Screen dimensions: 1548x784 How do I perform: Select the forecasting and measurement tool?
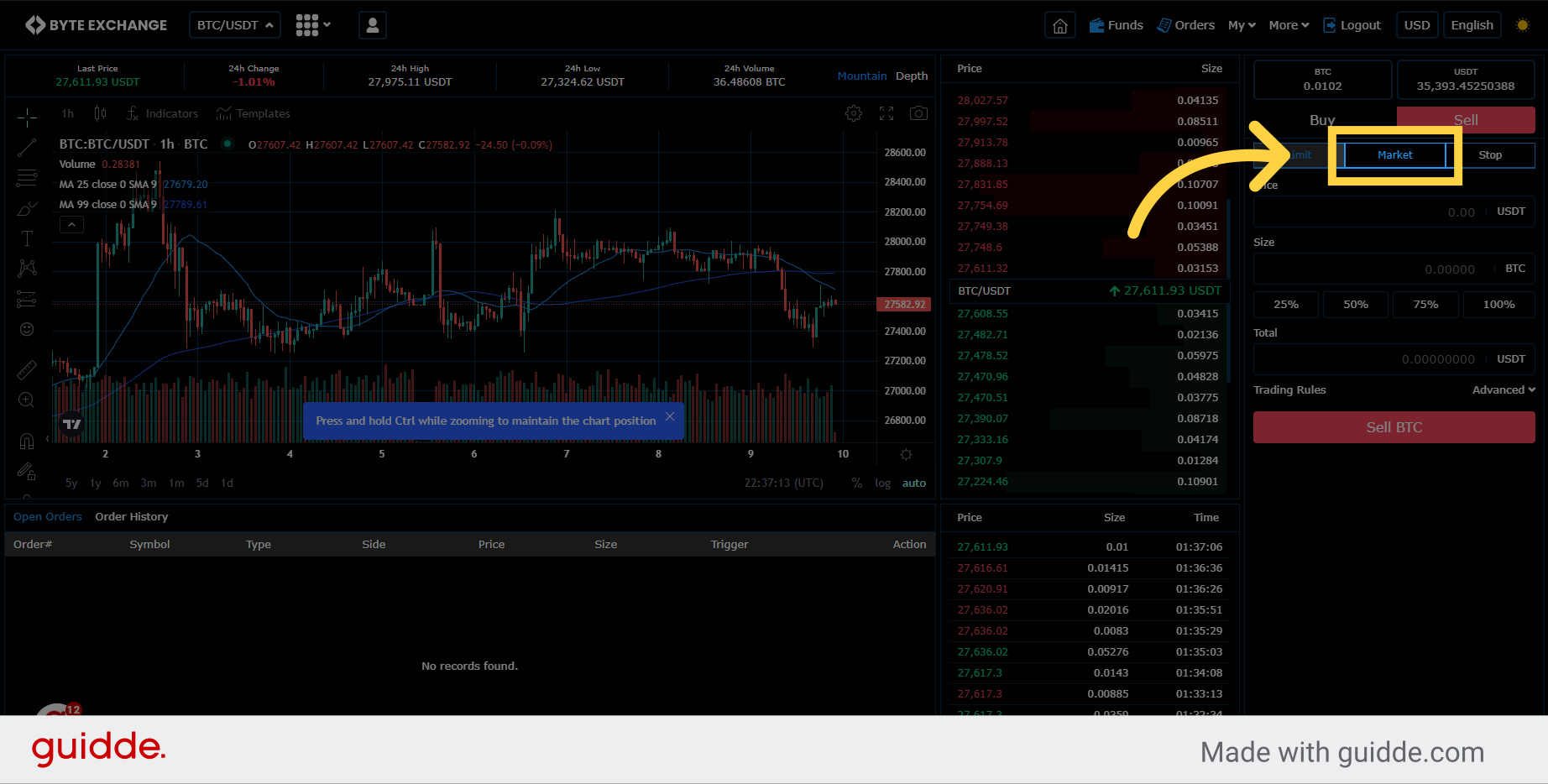27,299
